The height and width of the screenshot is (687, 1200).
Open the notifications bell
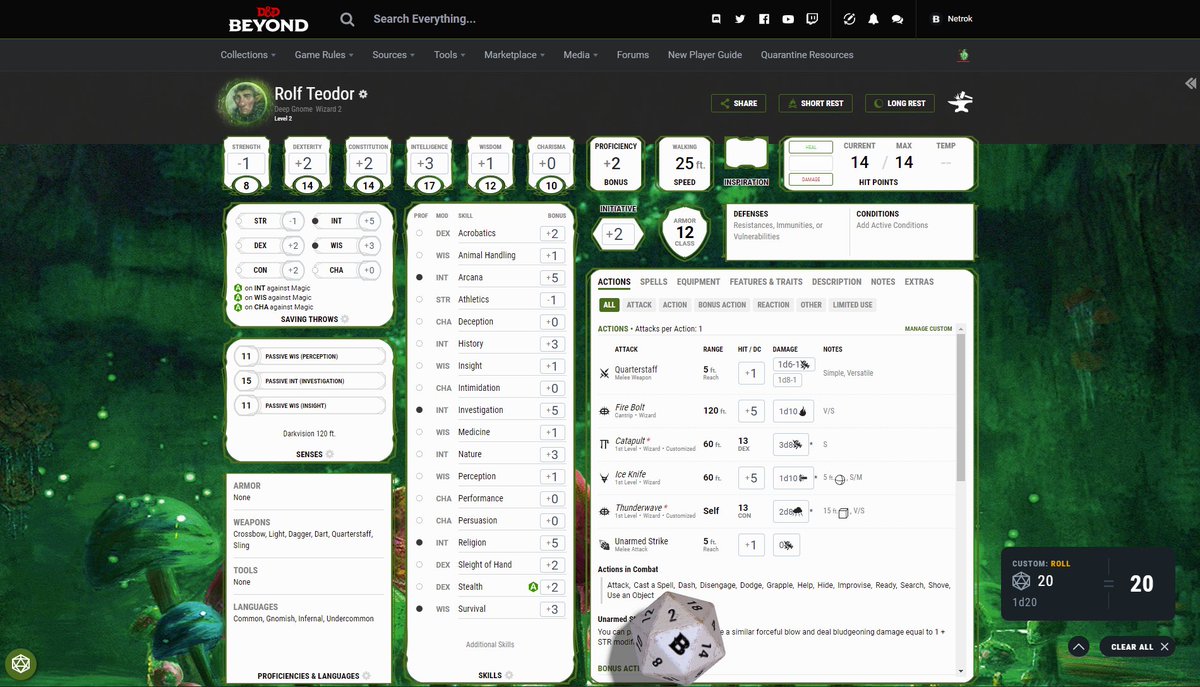[x=873, y=19]
